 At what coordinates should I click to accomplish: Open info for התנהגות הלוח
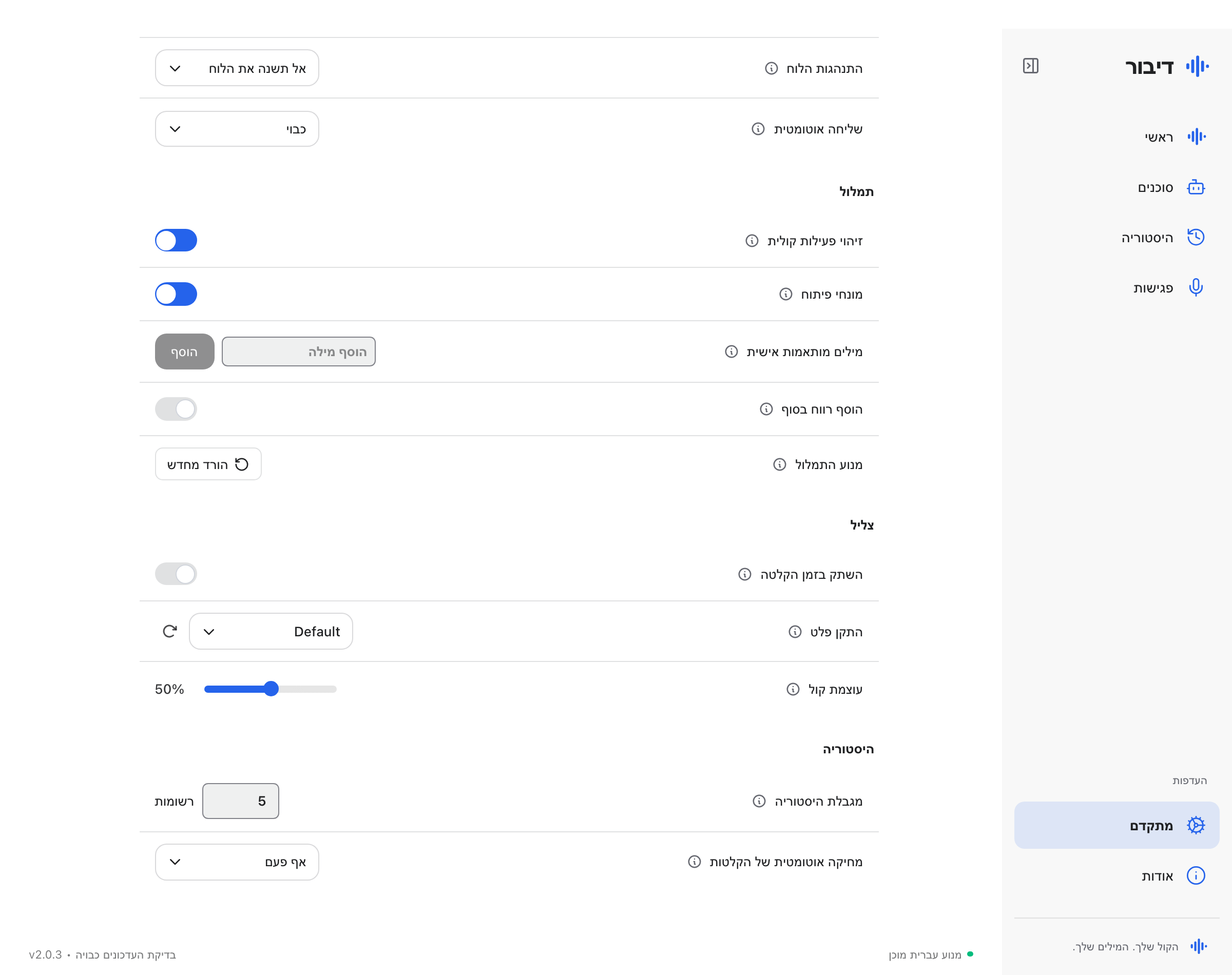[771, 68]
